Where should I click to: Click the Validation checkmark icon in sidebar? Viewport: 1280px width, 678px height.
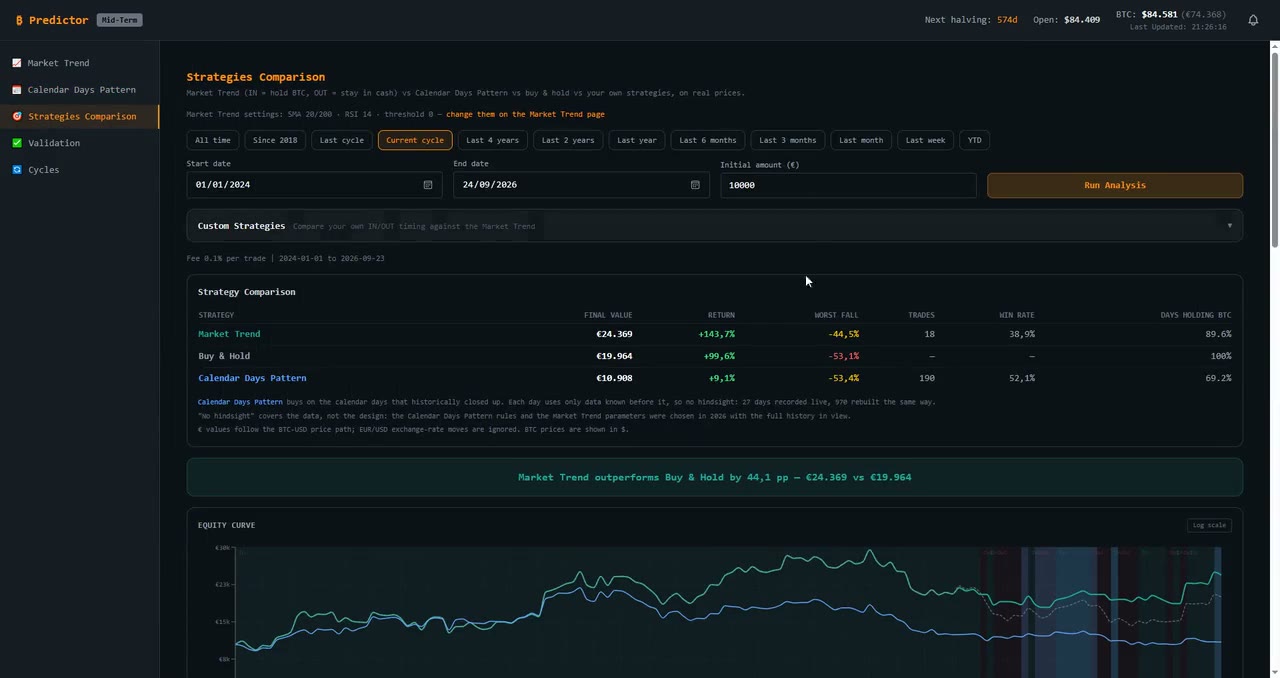tap(17, 143)
